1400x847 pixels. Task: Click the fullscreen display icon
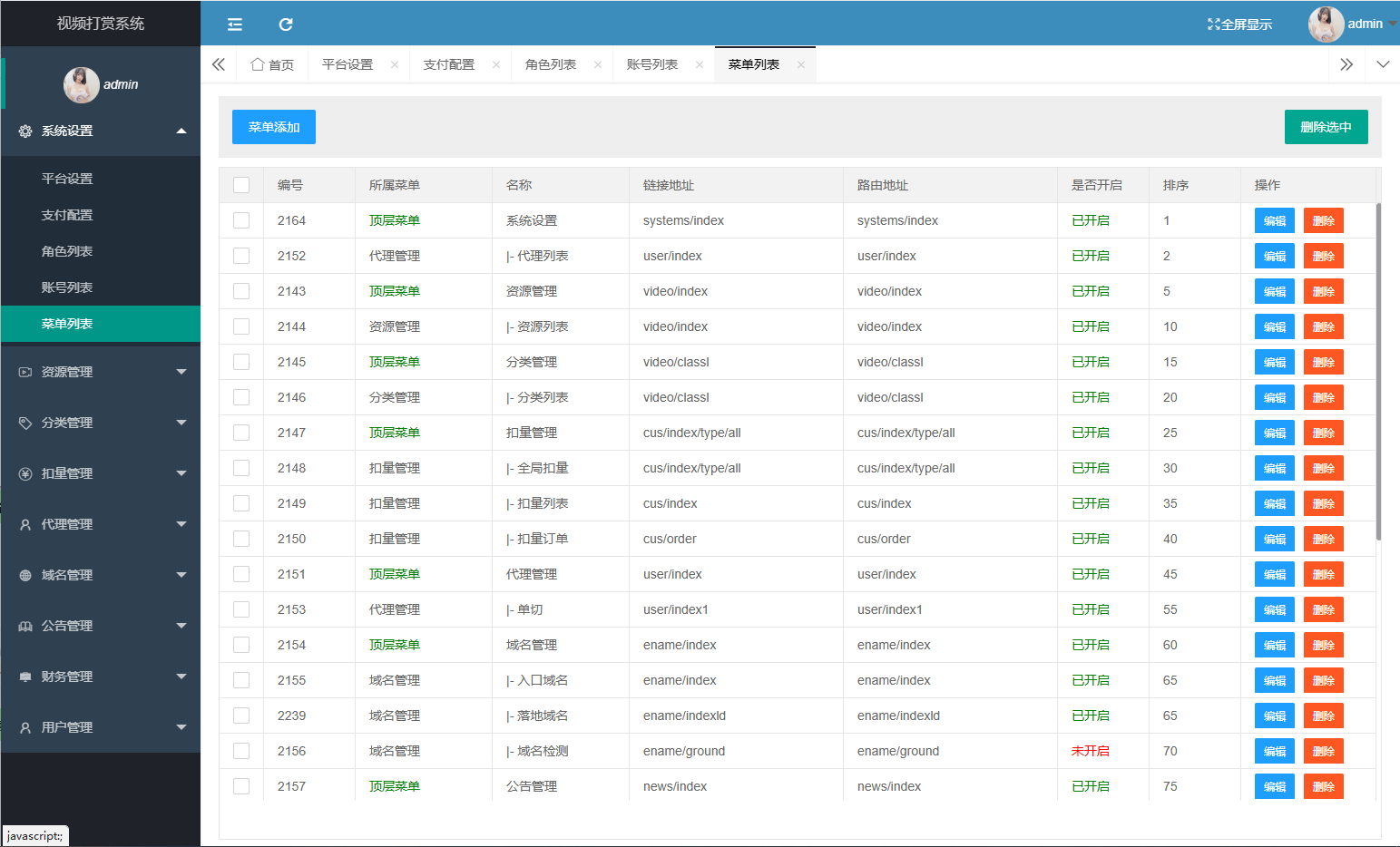pos(1213,24)
